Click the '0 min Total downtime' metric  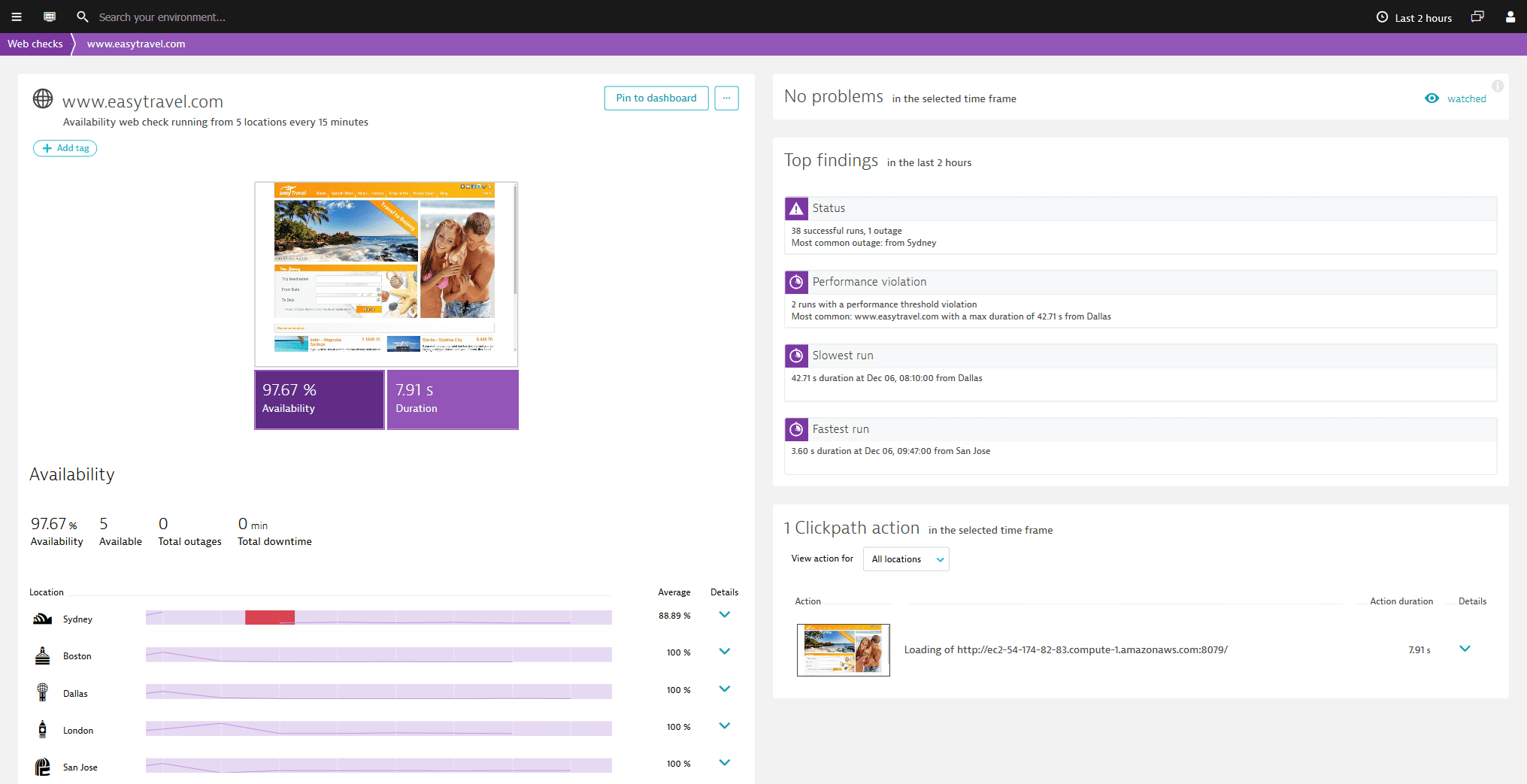click(274, 531)
